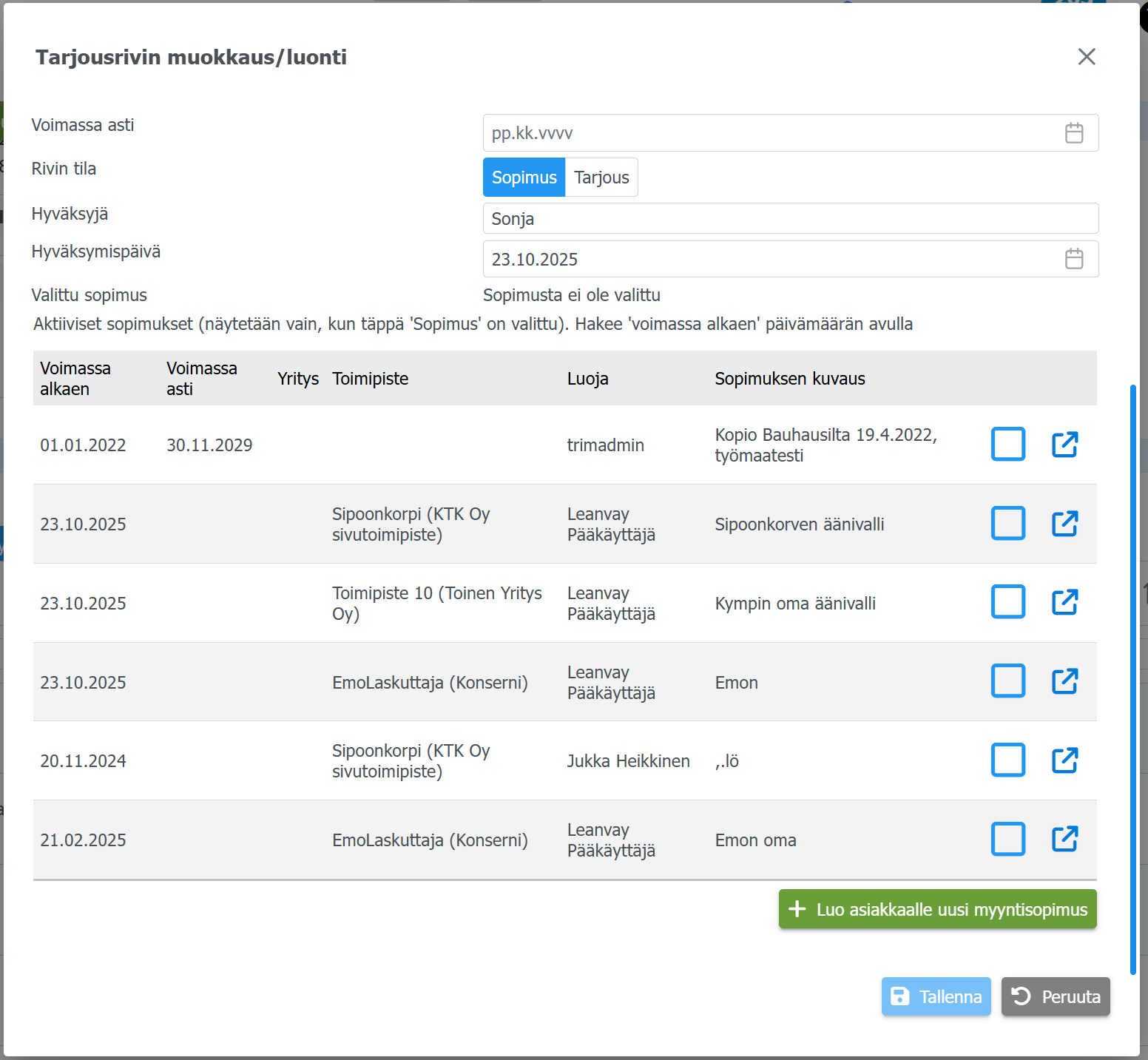Open calendar picker for Voimassa asti
This screenshot has width=1148, height=1060.
pos(1074,133)
